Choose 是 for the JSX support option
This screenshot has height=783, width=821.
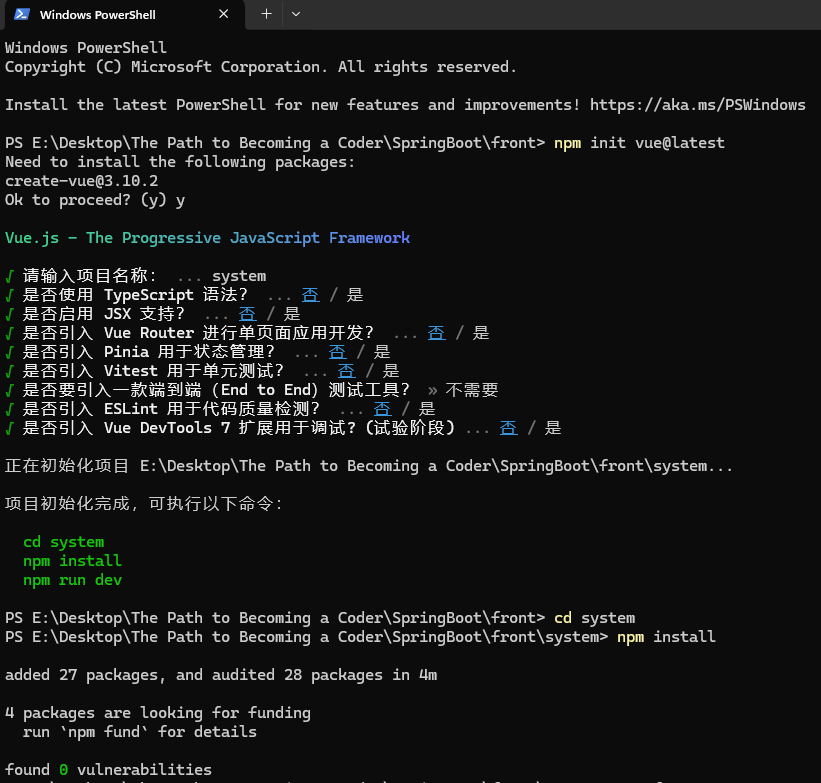coord(291,314)
